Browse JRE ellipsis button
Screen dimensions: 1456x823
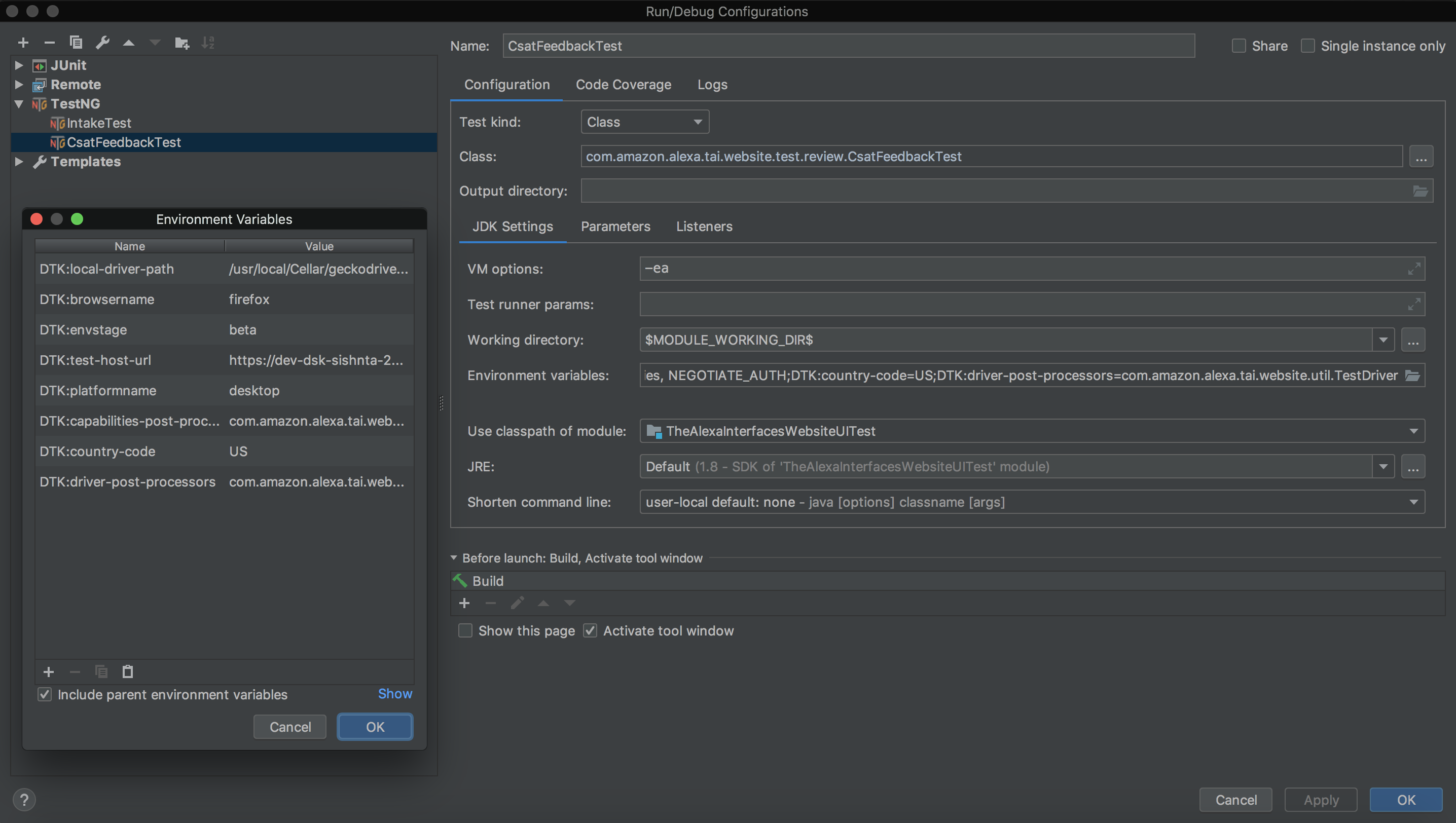(x=1412, y=467)
